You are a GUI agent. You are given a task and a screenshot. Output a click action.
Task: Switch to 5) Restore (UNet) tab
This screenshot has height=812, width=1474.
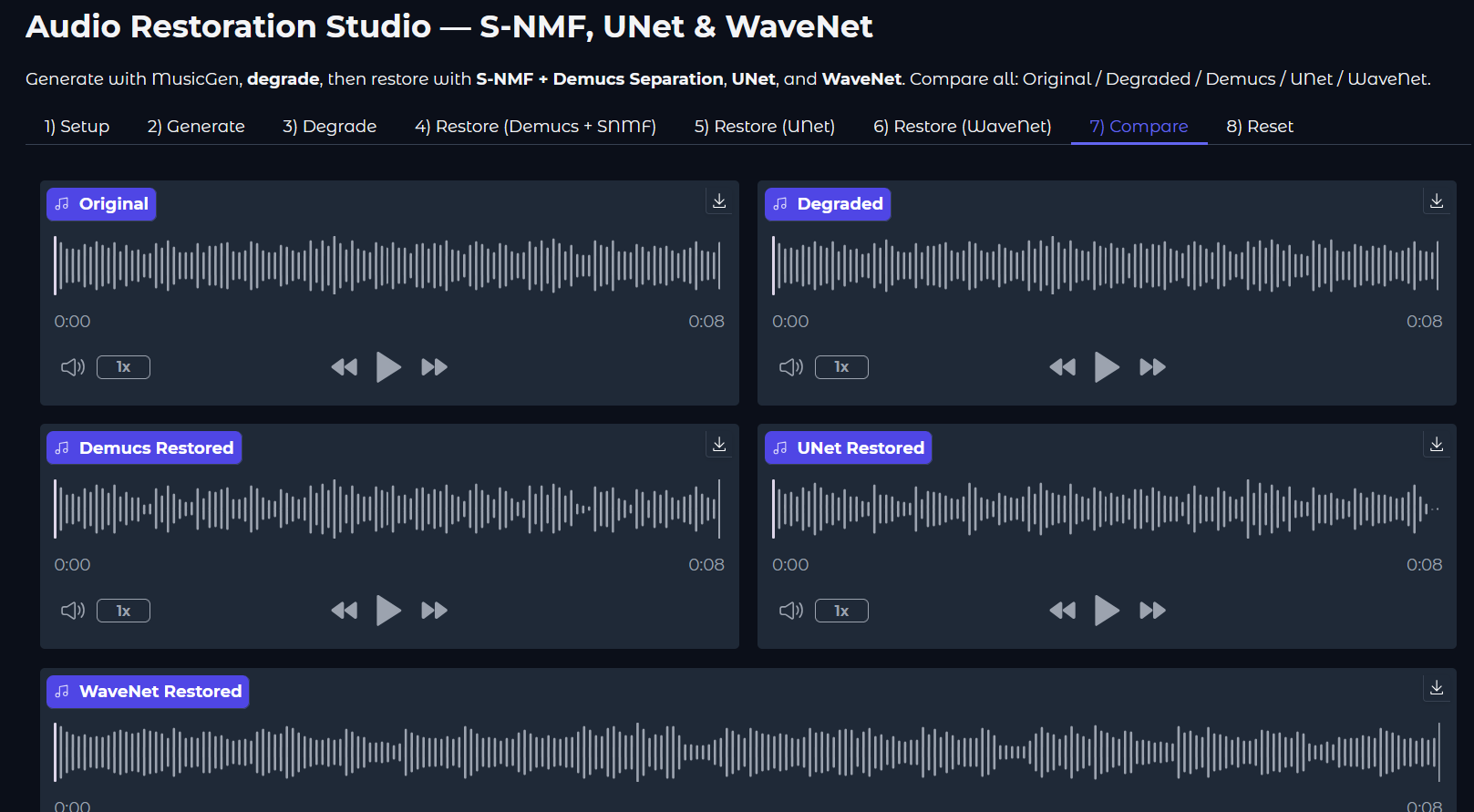[x=765, y=127]
